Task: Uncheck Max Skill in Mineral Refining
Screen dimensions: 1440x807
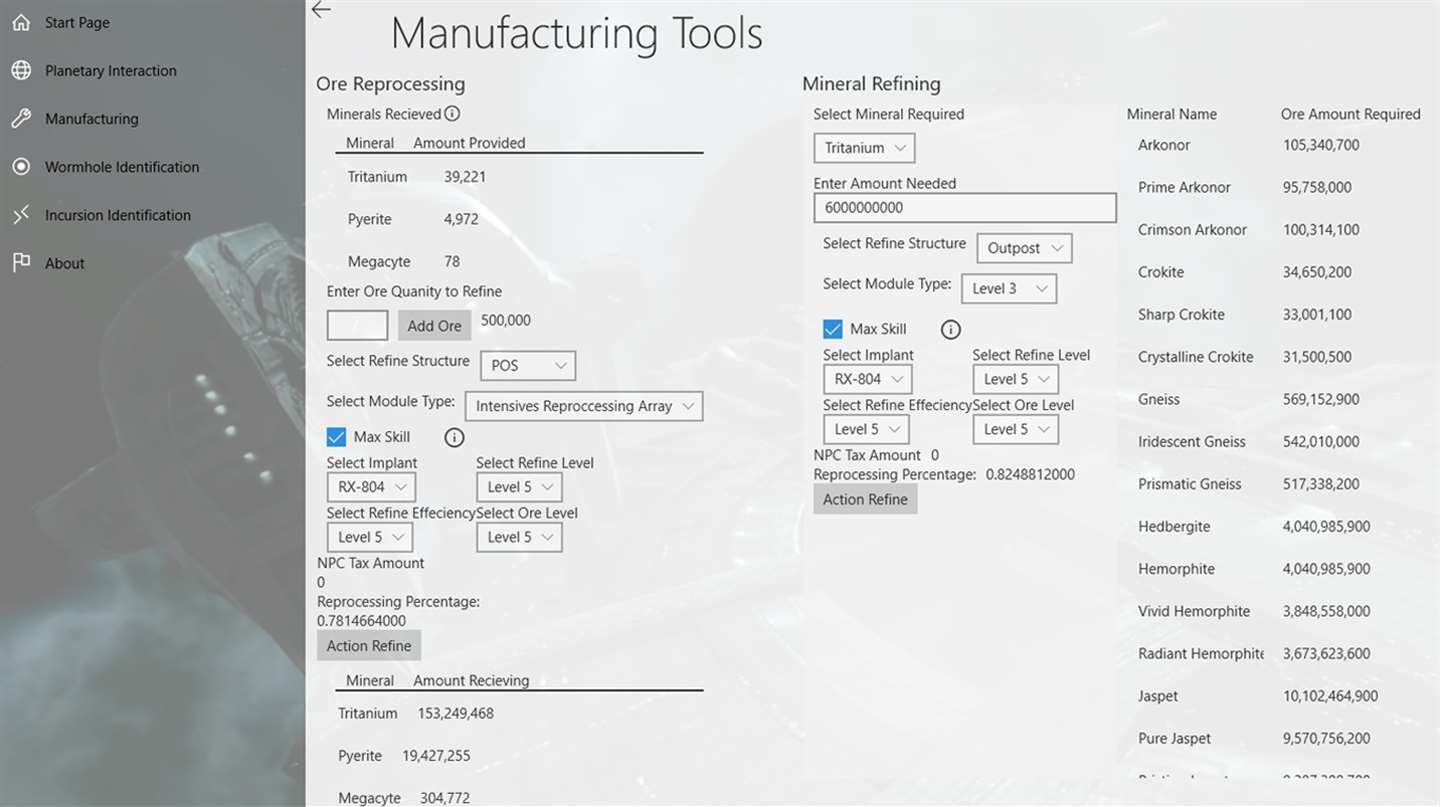Action: point(832,329)
